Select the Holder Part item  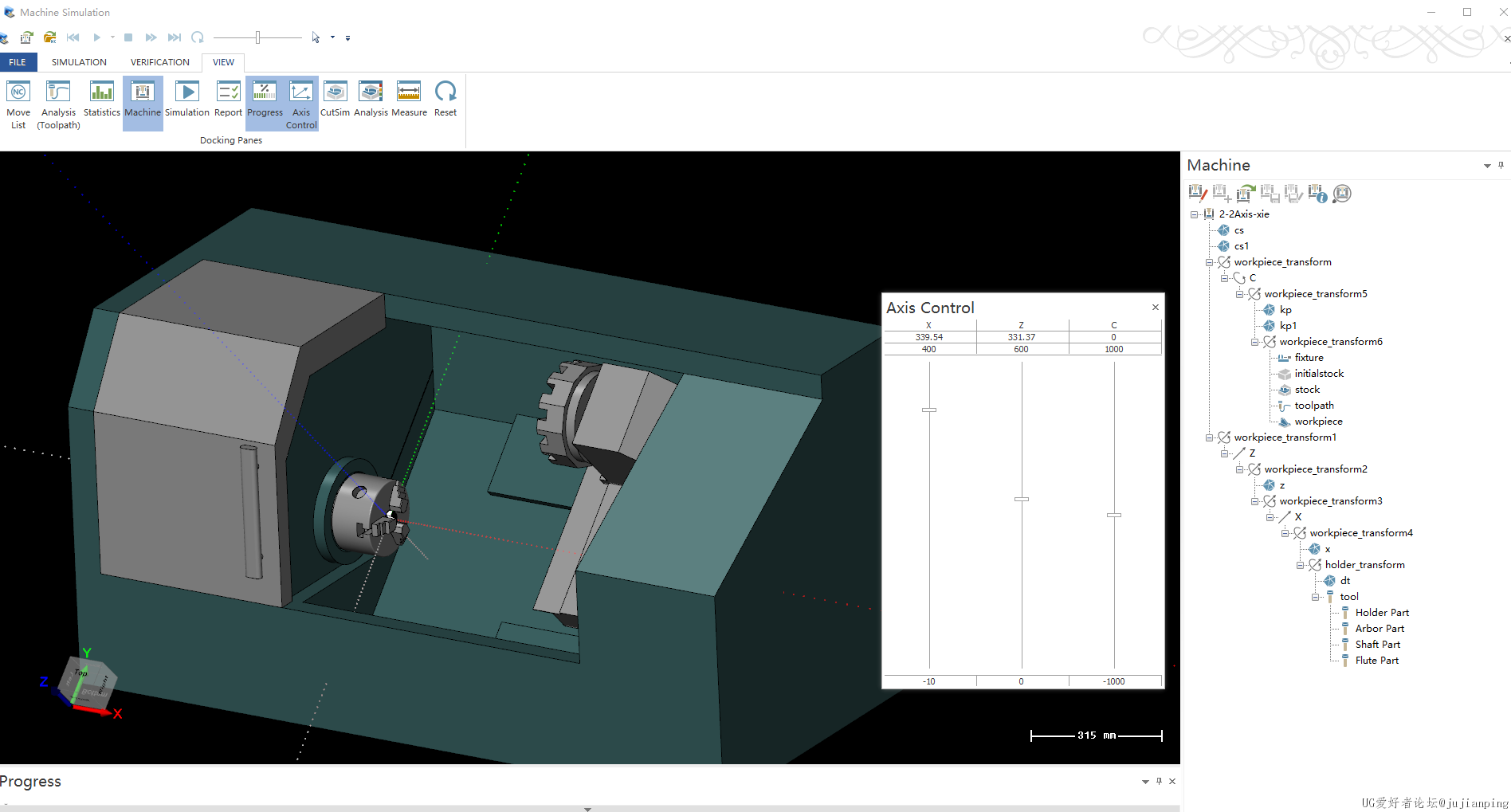(1382, 613)
